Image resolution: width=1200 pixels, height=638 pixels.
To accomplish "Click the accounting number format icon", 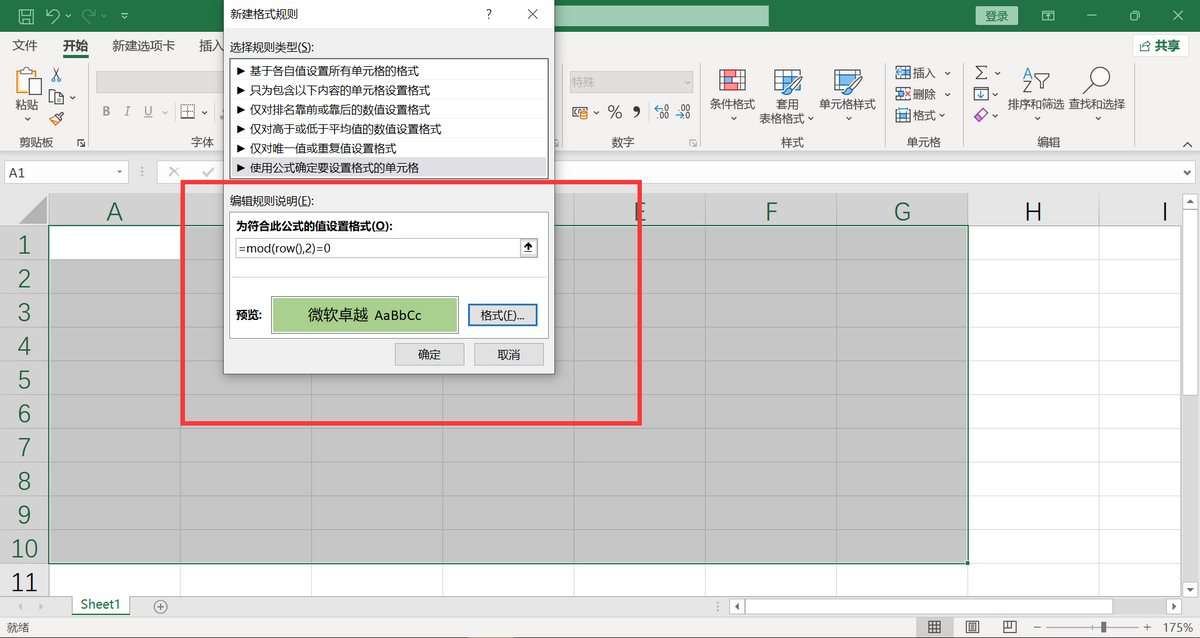I will coord(580,112).
